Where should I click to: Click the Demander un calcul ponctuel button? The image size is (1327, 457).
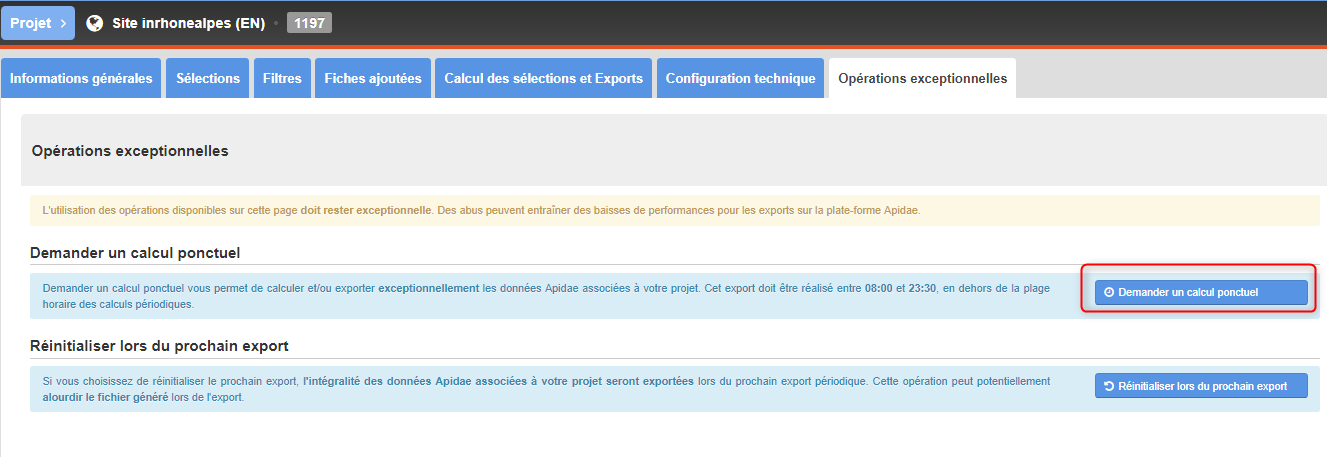coord(1201,292)
